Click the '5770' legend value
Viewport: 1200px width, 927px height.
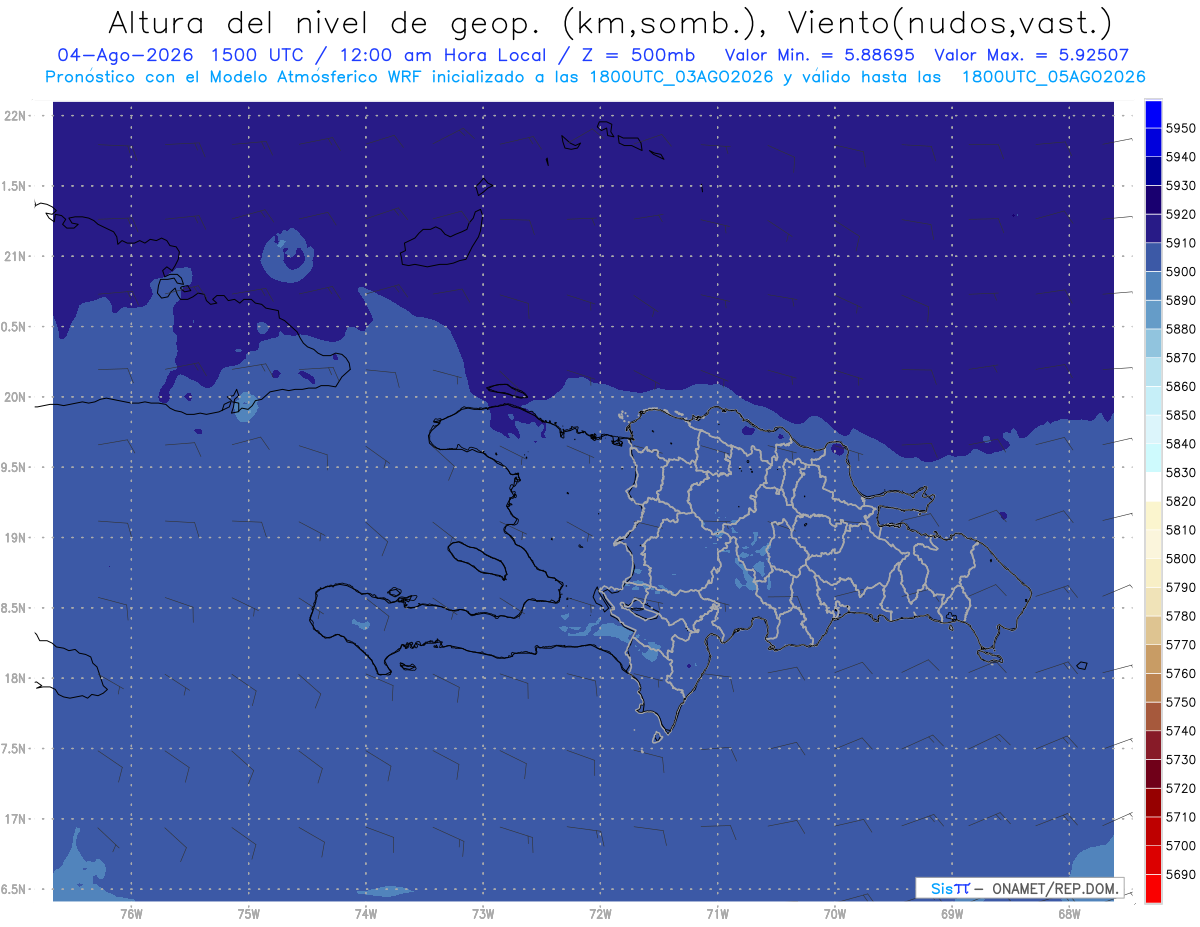point(1181,645)
